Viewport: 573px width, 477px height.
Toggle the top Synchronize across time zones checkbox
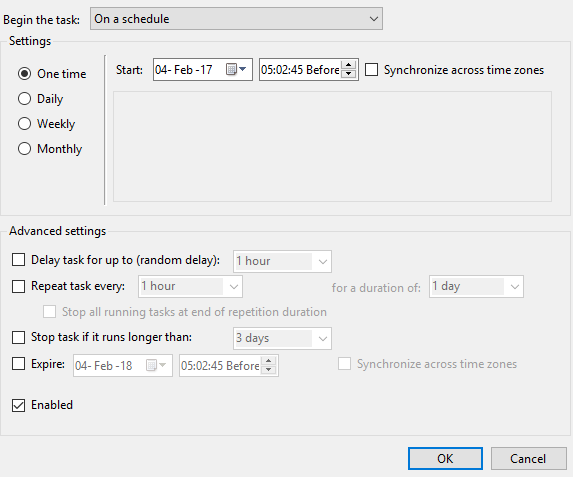[x=372, y=69]
